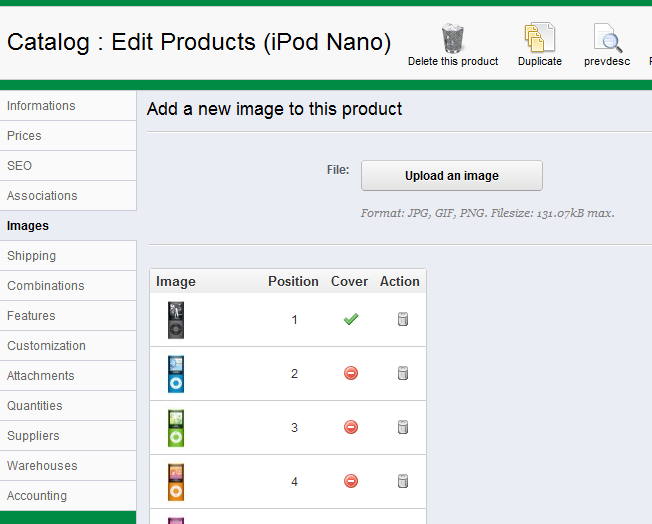The width and height of the screenshot is (652, 524).
Task: Toggle the green cover checkmark on image 1
Action: pyautogui.click(x=350, y=320)
